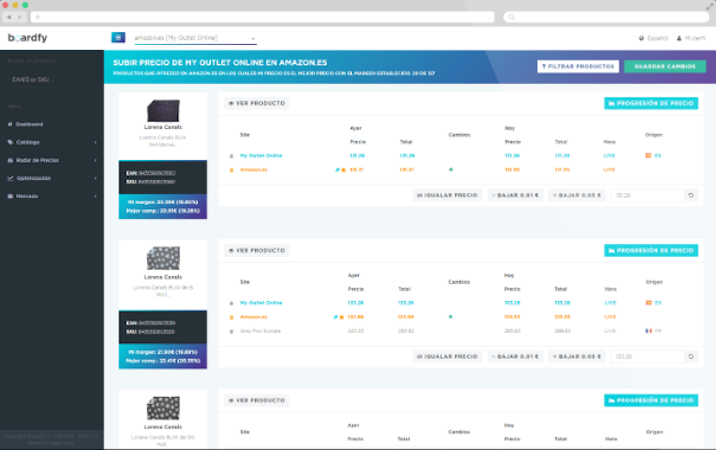Open the Optimización menu item
This screenshot has height=450, width=716.
52,178
